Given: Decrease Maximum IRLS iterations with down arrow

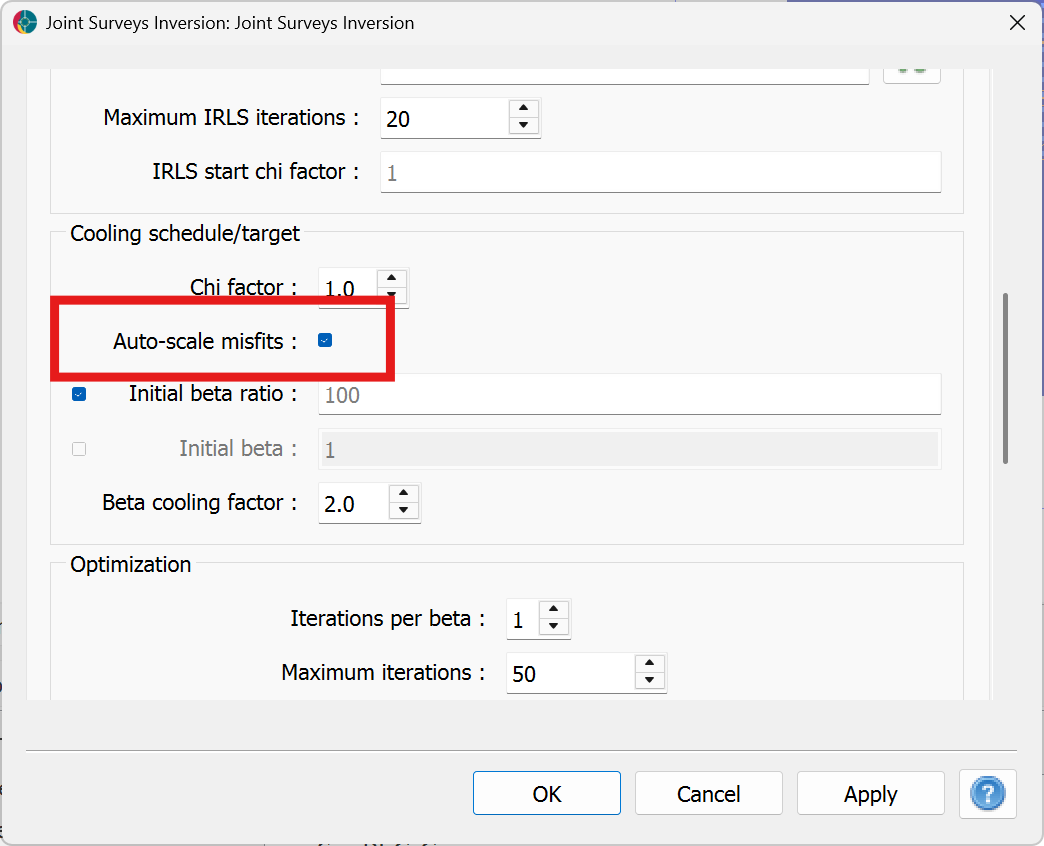Looking at the screenshot, I should 524,125.
